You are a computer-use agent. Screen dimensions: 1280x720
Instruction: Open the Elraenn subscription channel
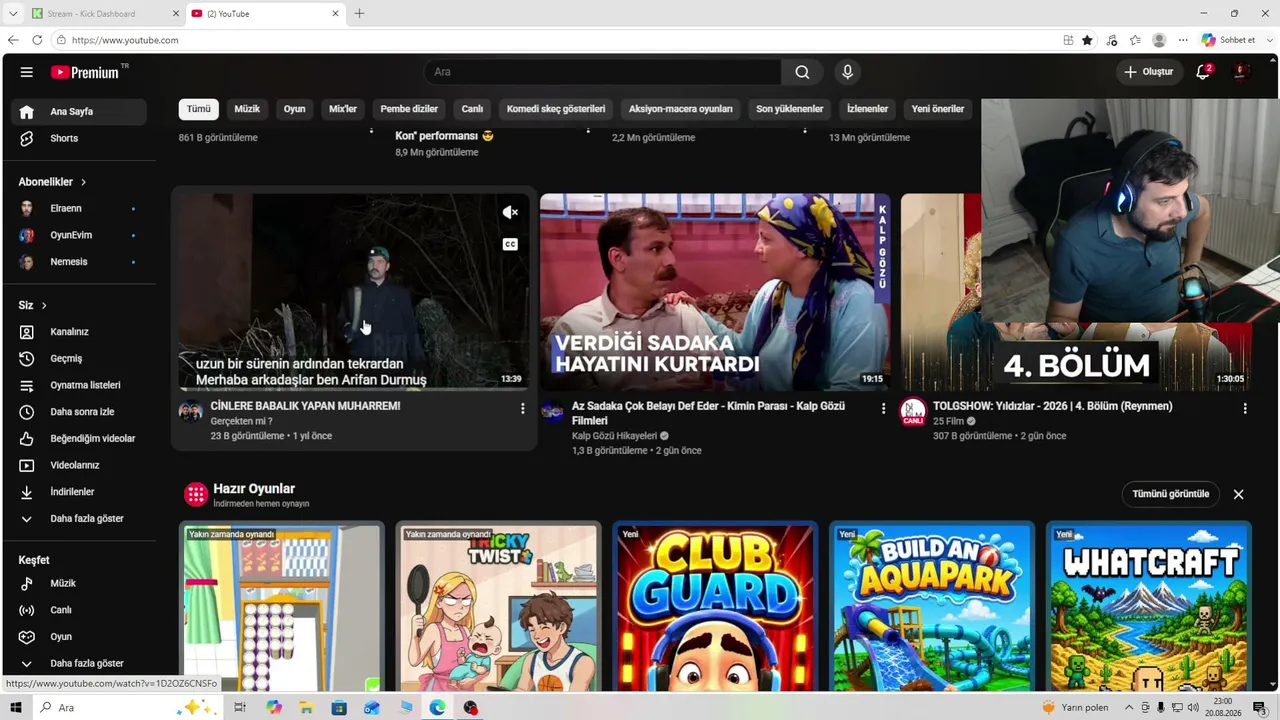click(78, 208)
